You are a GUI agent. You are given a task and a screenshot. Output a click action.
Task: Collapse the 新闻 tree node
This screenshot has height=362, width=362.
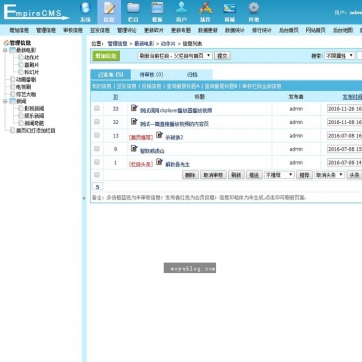pos(5,101)
